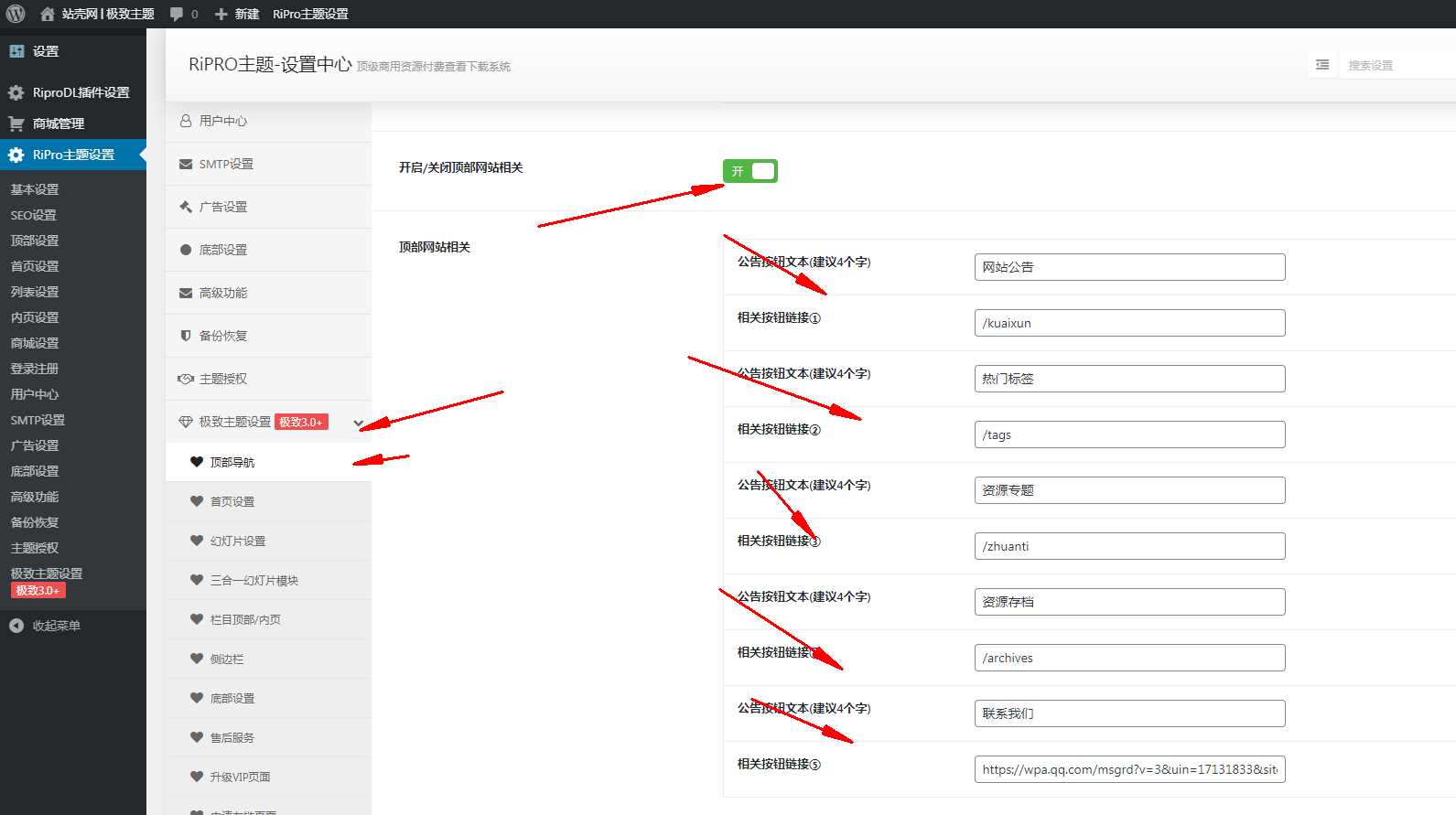This screenshot has width=1456, height=815.
Task: Click the heart icon next to 幻灯片设置
Action: pyautogui.click(x=196, y=541)
